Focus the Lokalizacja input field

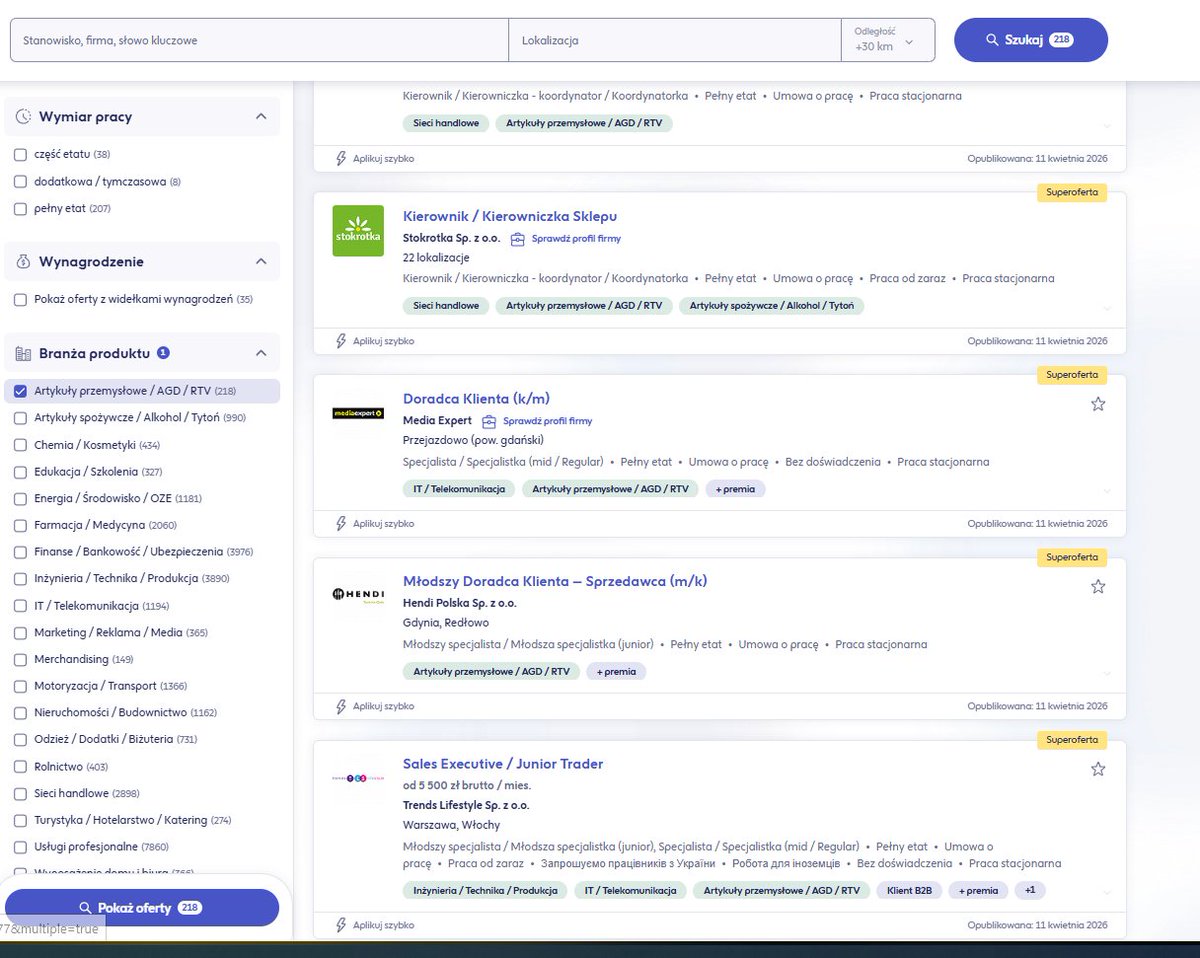pyautogui.click(x=675, y=41)
